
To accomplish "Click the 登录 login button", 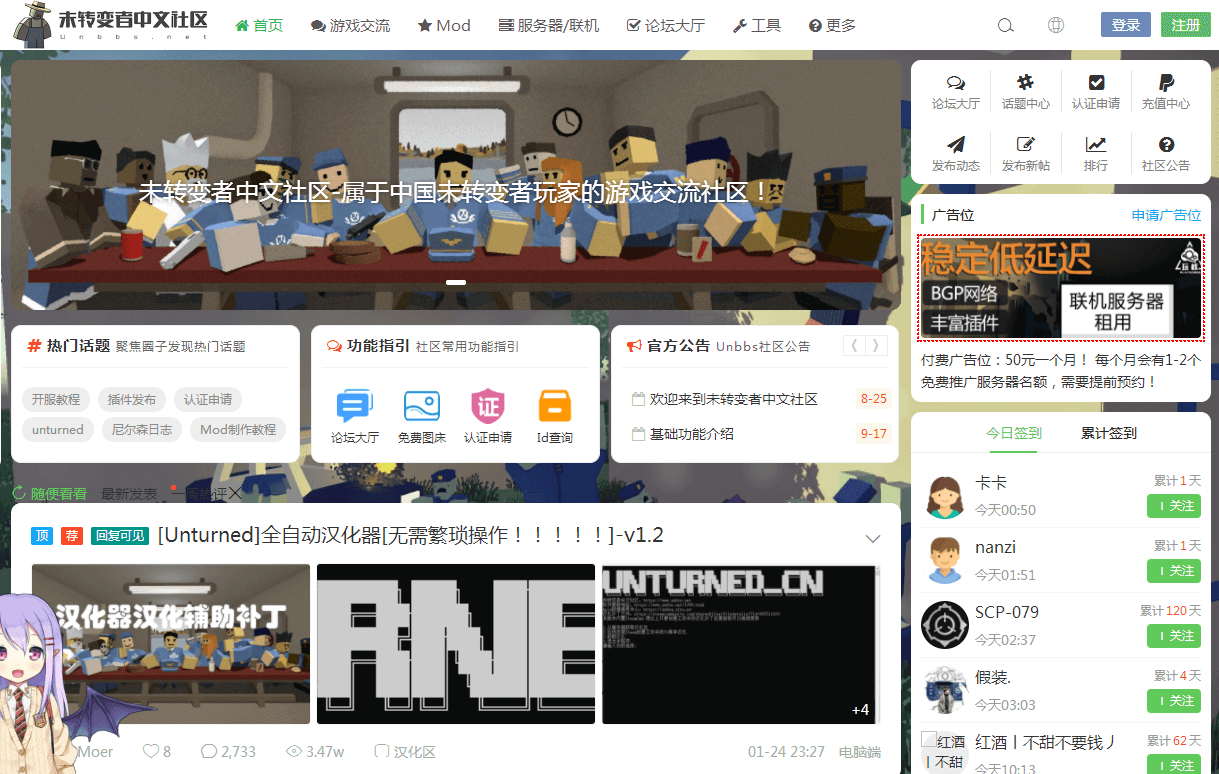I will pyautogui.click(x=1126, y=25).
